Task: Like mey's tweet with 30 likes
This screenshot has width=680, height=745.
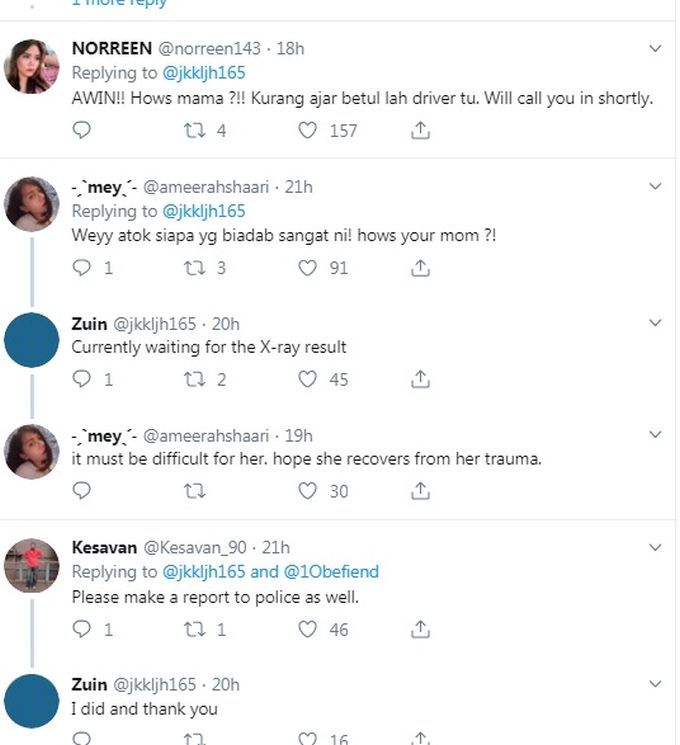Action: point(308,491)
